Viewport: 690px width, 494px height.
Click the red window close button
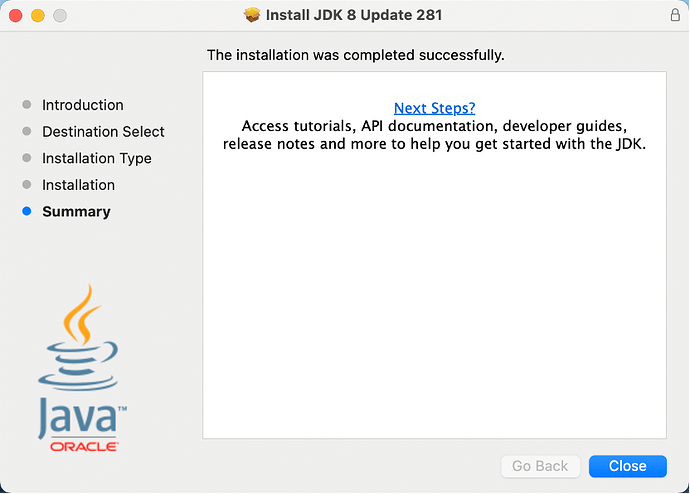click(16, 16)
